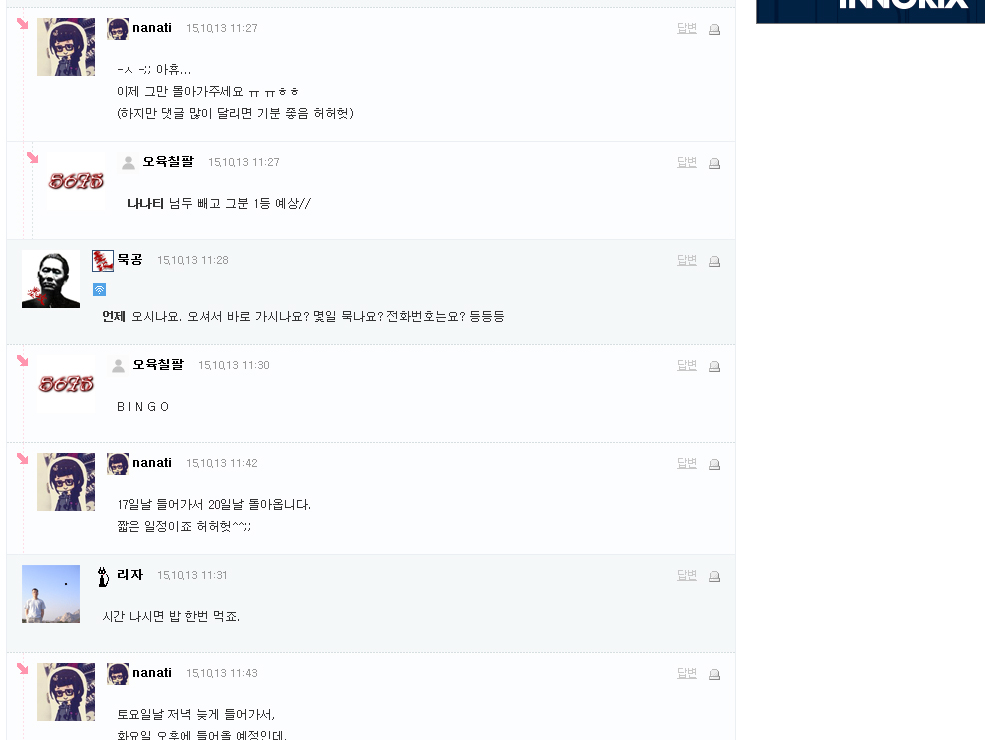The width and height of the screenshot is (985, 740).
Task: Open the INNORIX banner advertisement
Action: click(x=870, y=11)
